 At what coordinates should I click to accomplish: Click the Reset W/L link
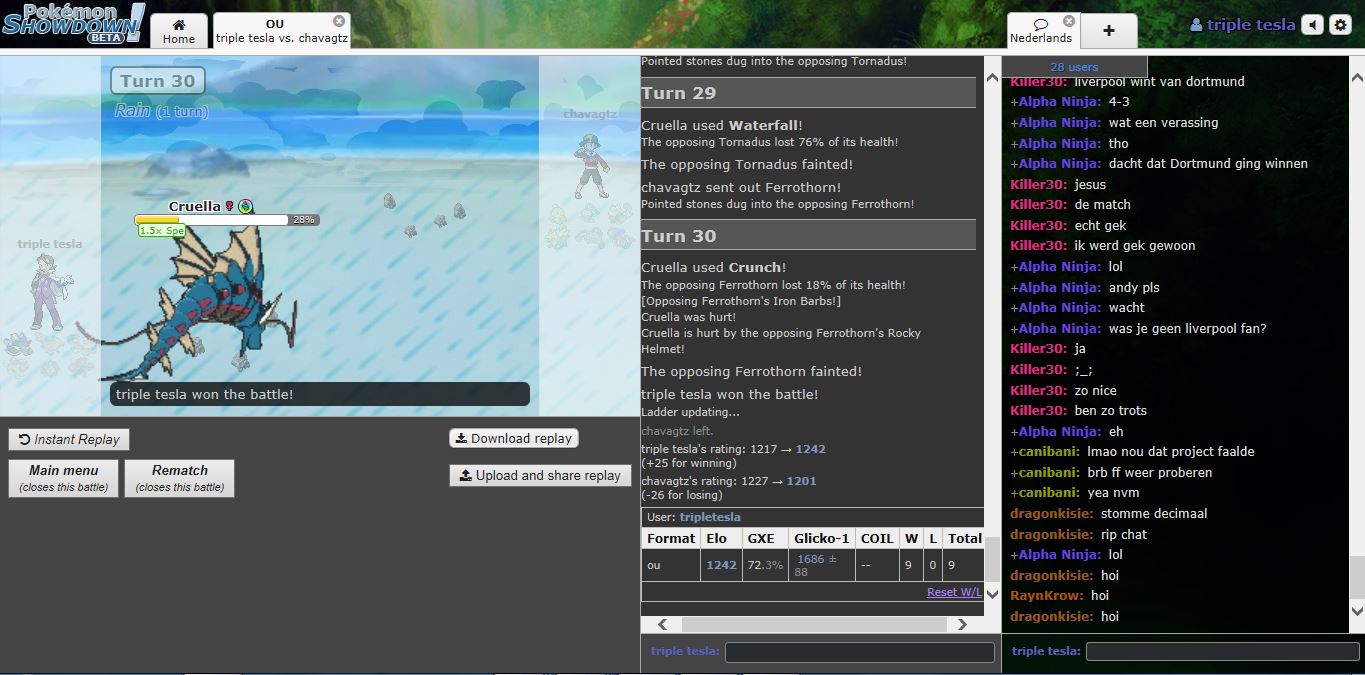(x=954, y=592)
